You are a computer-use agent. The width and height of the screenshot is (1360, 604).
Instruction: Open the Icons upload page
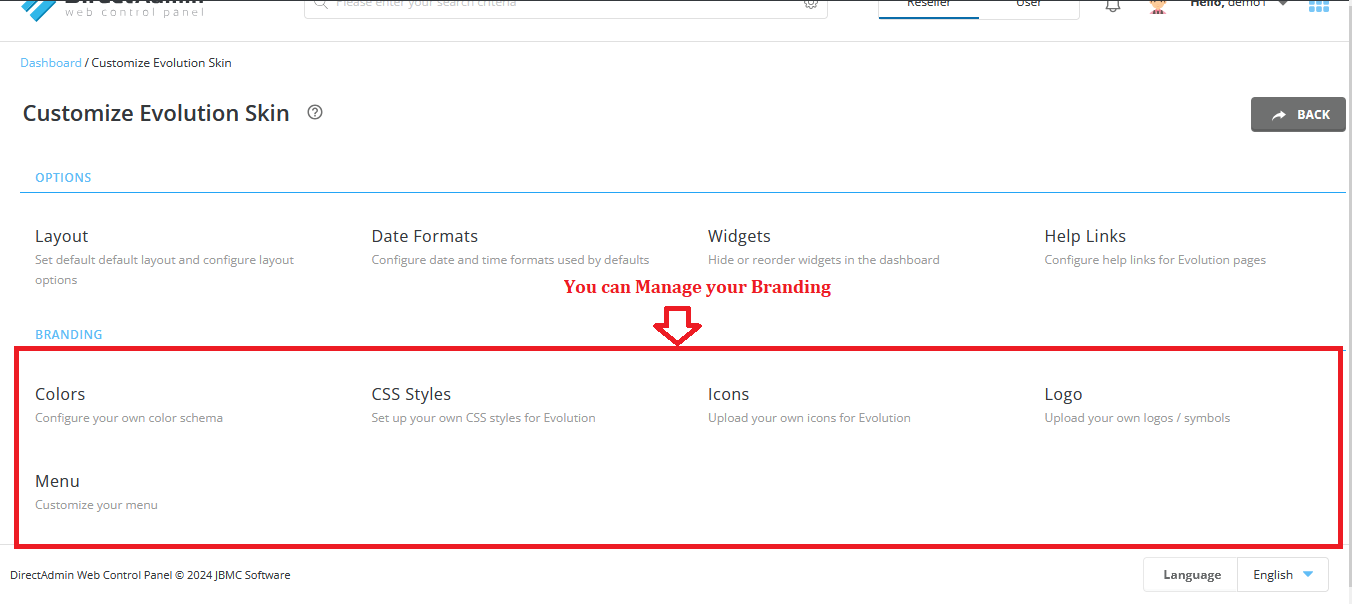728,394
